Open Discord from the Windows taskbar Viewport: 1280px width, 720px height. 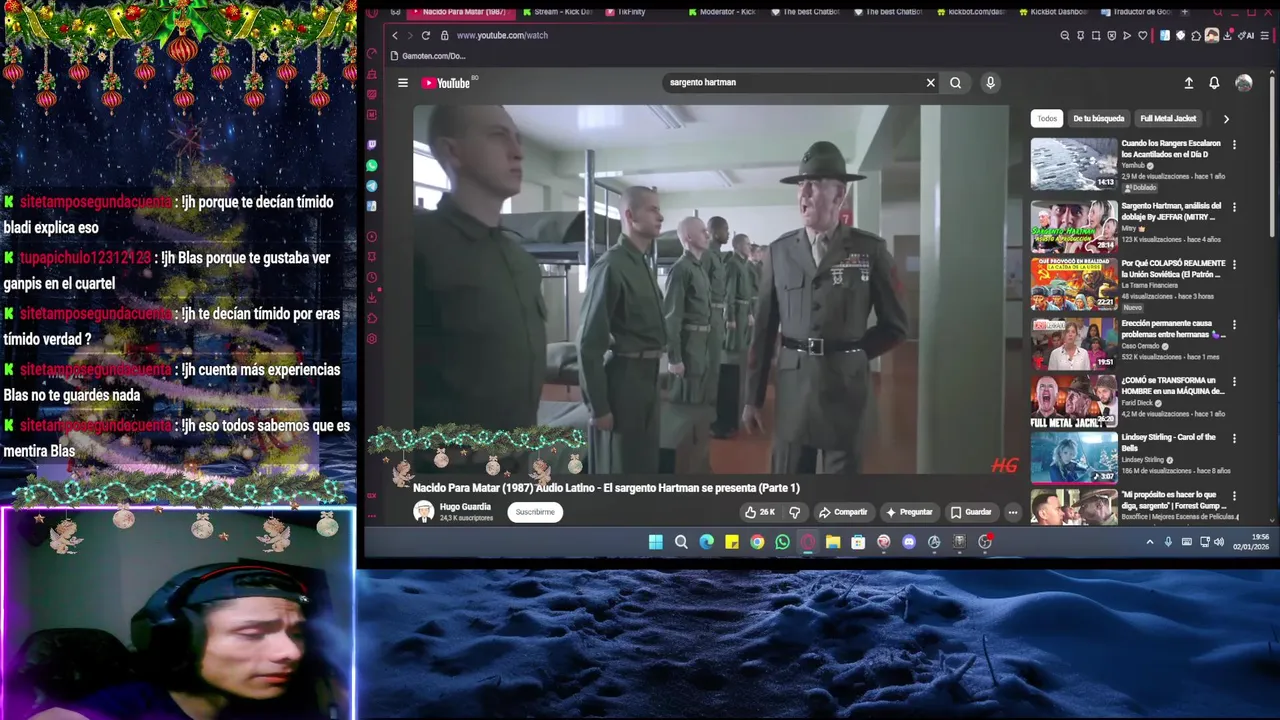[x=908, y=542]
